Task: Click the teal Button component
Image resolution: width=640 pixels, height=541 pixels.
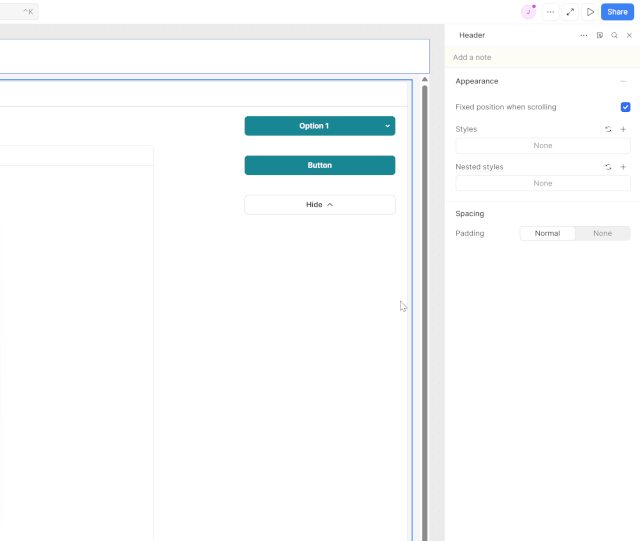Action: pyautogui.click(x=320, y=165)
